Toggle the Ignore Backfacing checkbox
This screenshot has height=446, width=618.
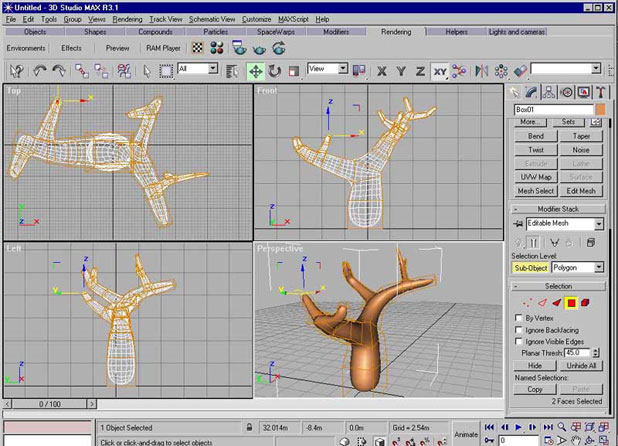pos(518,330)
